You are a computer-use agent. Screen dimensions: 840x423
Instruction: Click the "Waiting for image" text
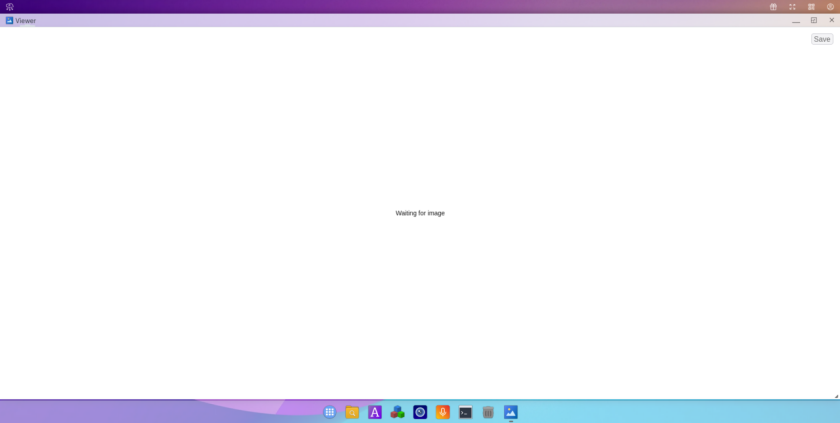coord(420,213)
